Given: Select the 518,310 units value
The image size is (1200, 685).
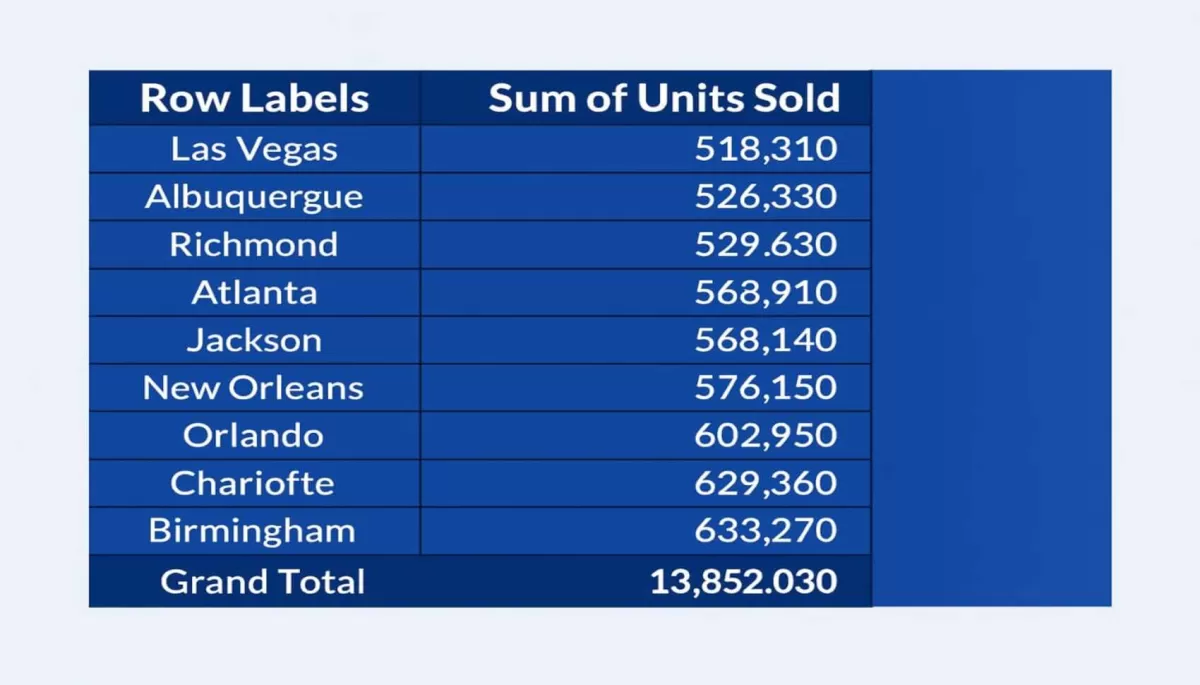Looking at the screenshot, I should coord(765,149).
